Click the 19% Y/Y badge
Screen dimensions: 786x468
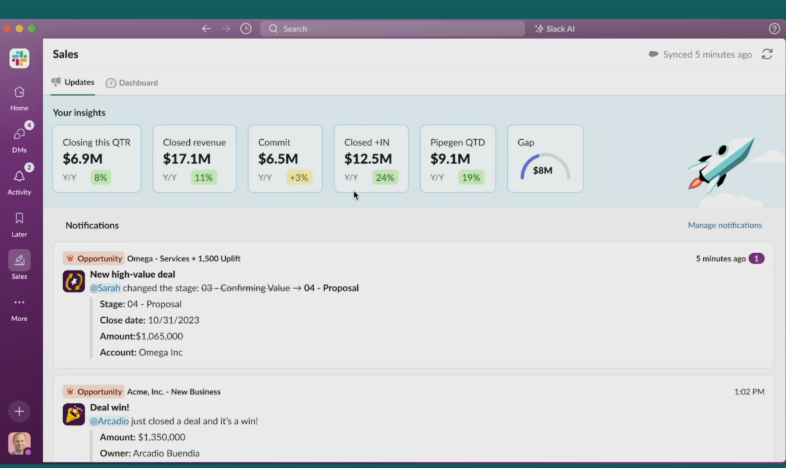(x=471, y=177)
